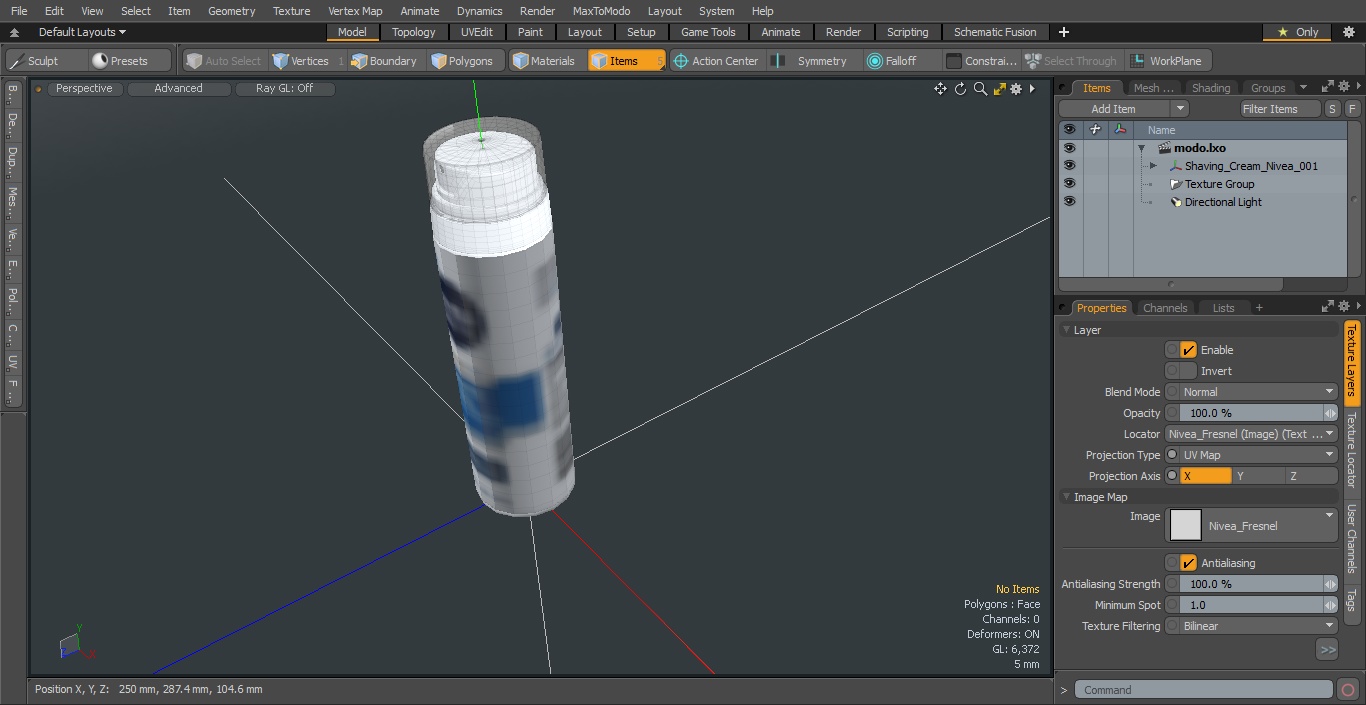Click the Filter Items field
This screenshot has width=1366, height=705.
coord(1280,109)
